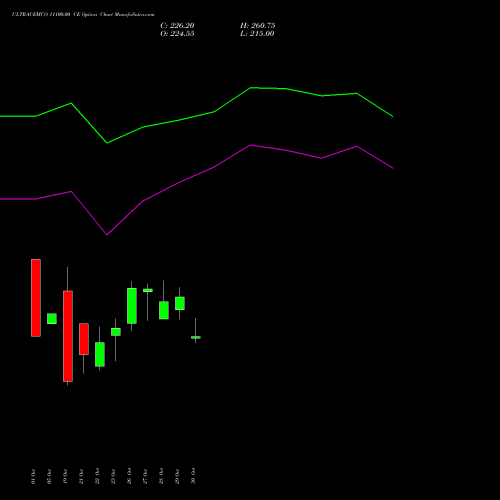Click the 21 Oct date axis label
Image resolution: width=500 pixels, height=500 pixels.
click(81, 476)
